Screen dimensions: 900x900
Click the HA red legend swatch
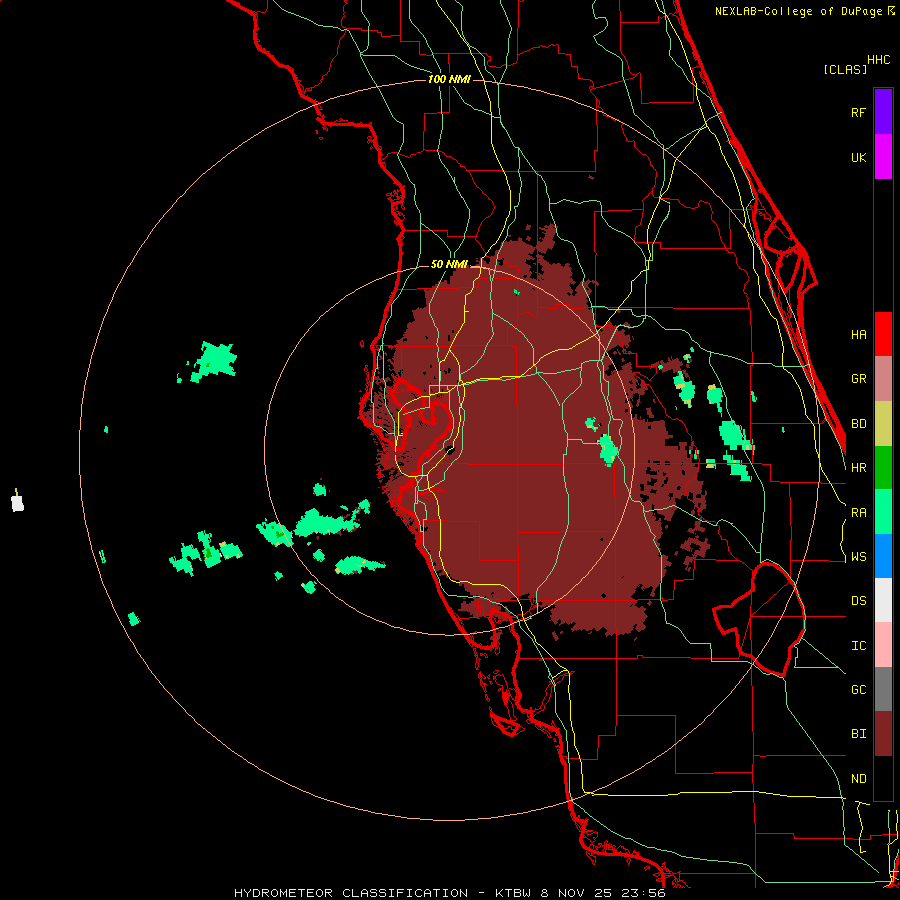click(883, 334)
